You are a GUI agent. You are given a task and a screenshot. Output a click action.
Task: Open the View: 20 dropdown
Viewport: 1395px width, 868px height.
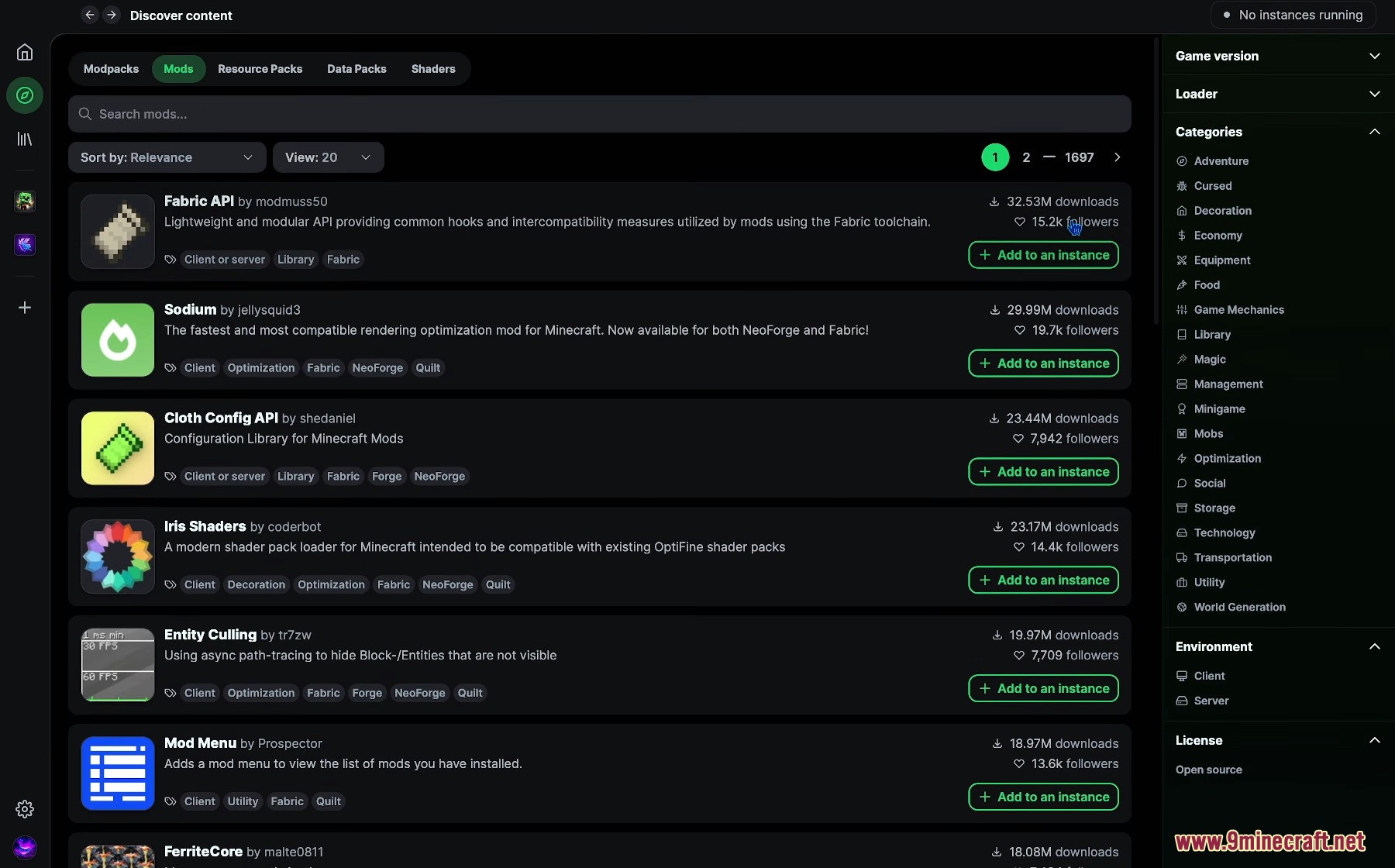pyautogui.click(x=329, y=157)
